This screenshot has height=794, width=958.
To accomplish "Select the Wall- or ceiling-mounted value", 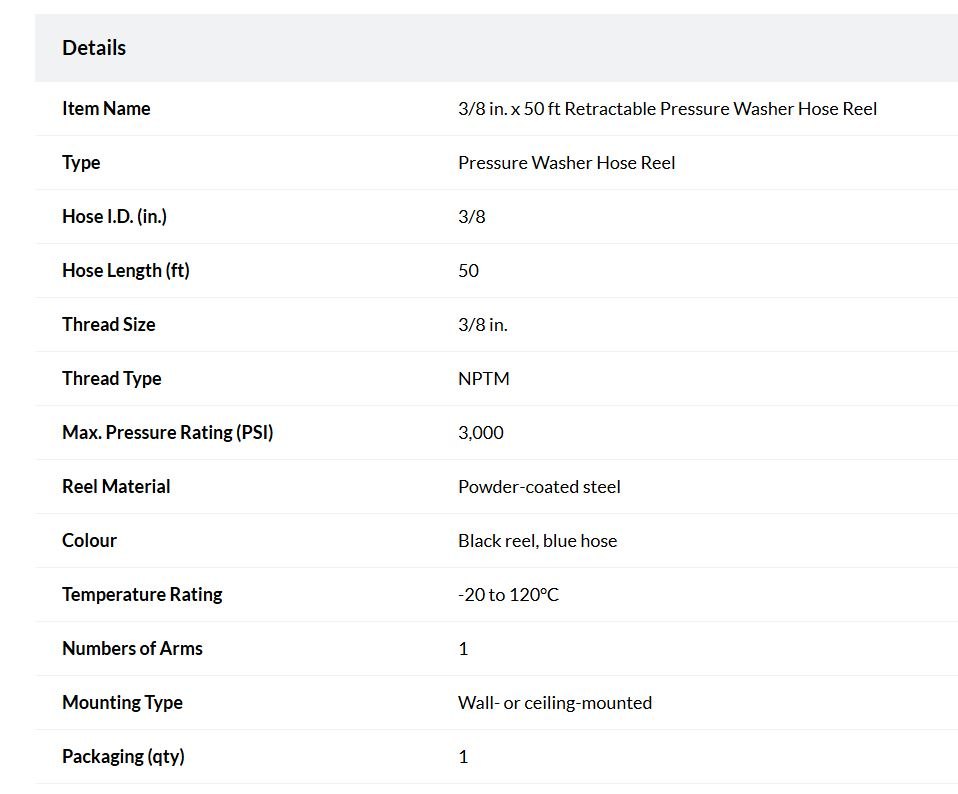I will [555, 702].
